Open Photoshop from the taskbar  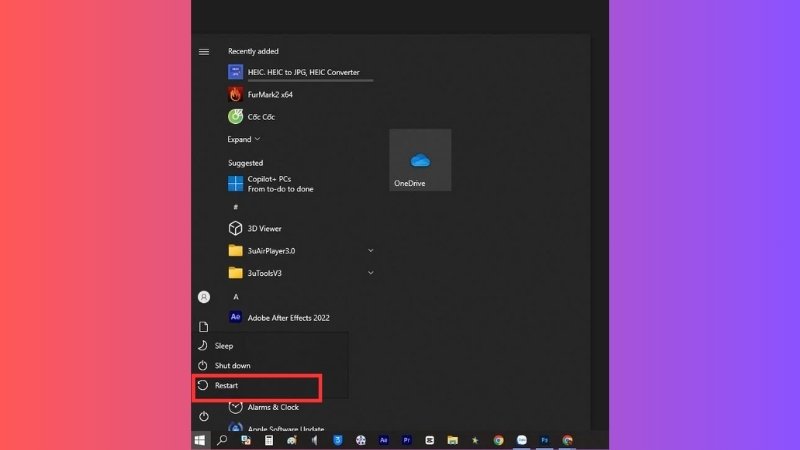pos(544,440)
